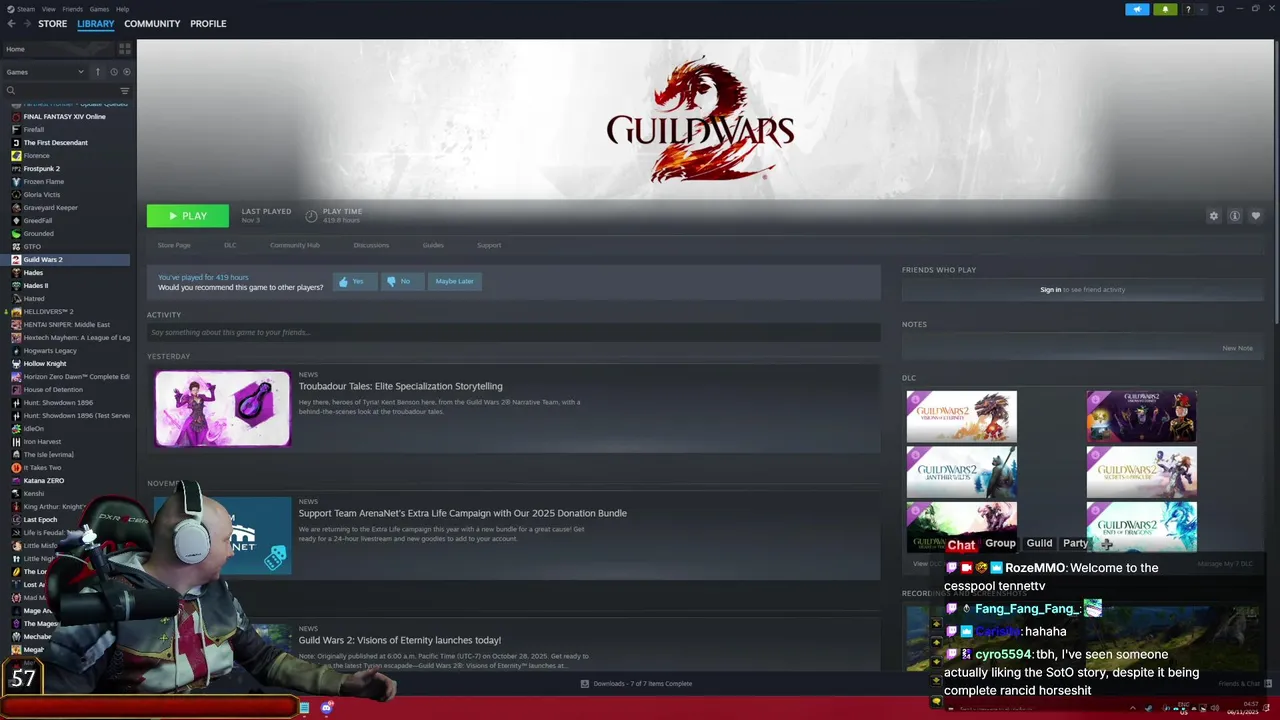Expand the Games filter dropdown
The image size is (1280, 720).
coord(45,72)
